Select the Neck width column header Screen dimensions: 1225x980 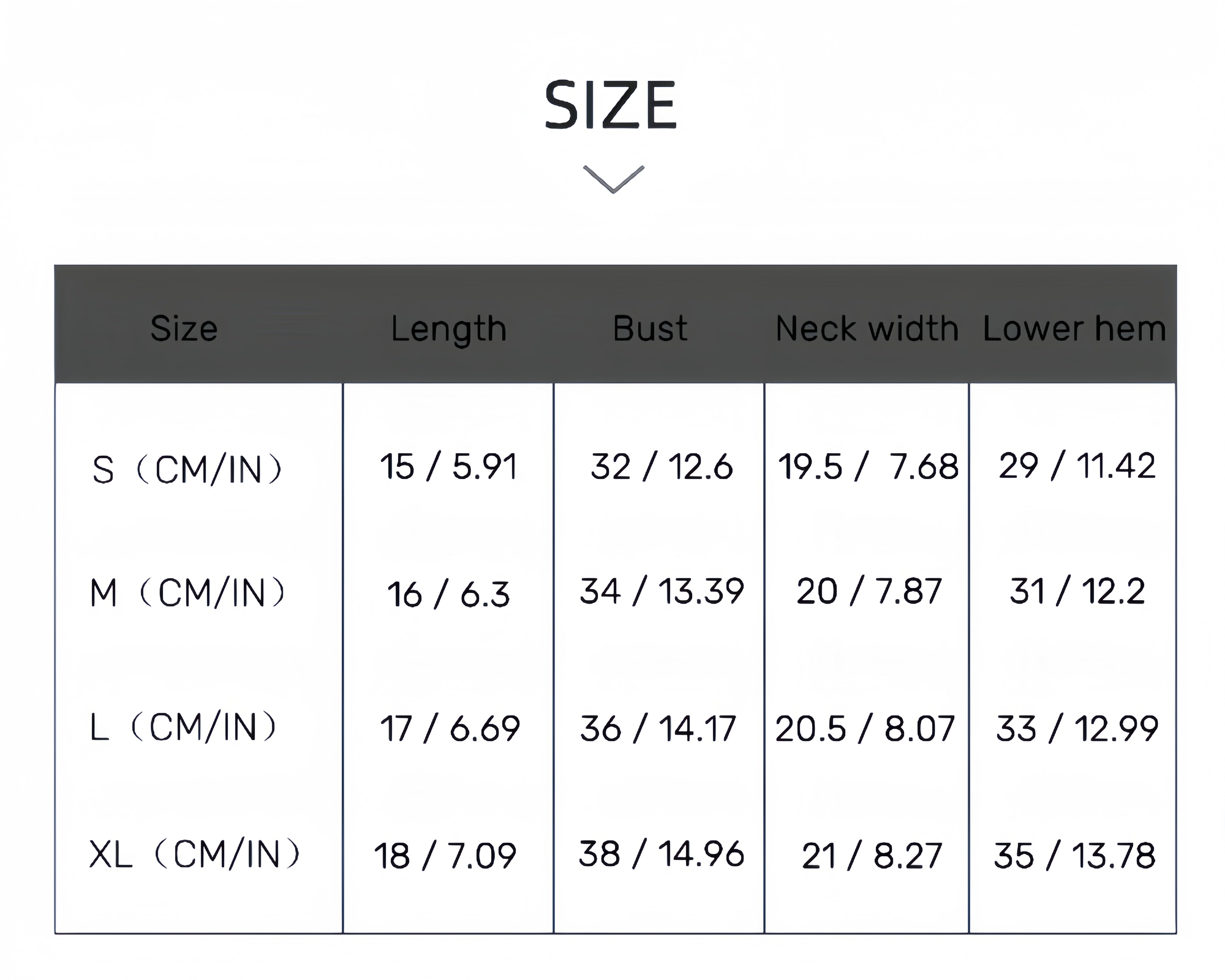(x=867, y=328)
